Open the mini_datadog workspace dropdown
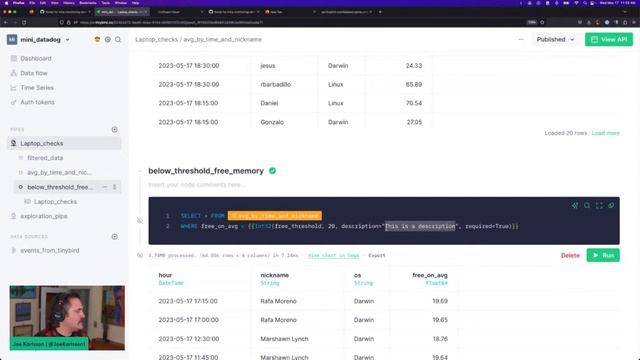This screenshot has width=640, height=360. (x=39, y=40)
